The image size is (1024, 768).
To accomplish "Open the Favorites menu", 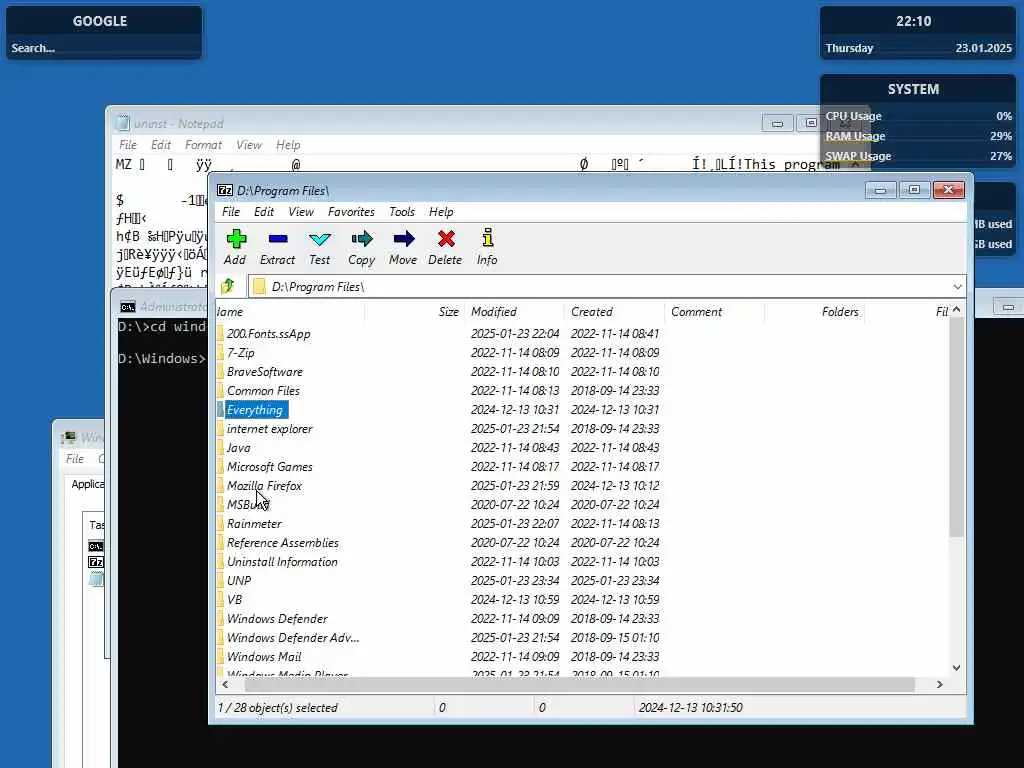I will [x=351, y=212].
